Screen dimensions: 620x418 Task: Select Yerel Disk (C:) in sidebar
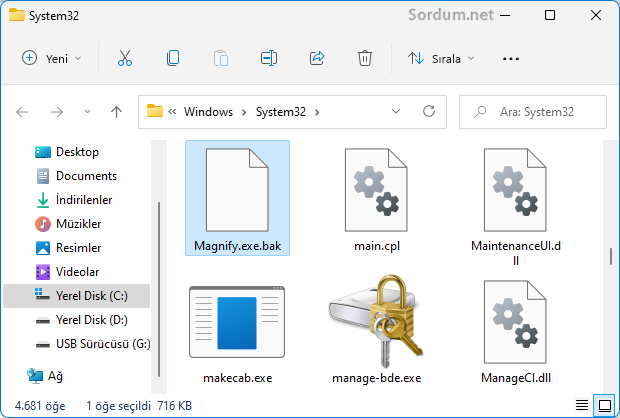click(x=76, y=296)
